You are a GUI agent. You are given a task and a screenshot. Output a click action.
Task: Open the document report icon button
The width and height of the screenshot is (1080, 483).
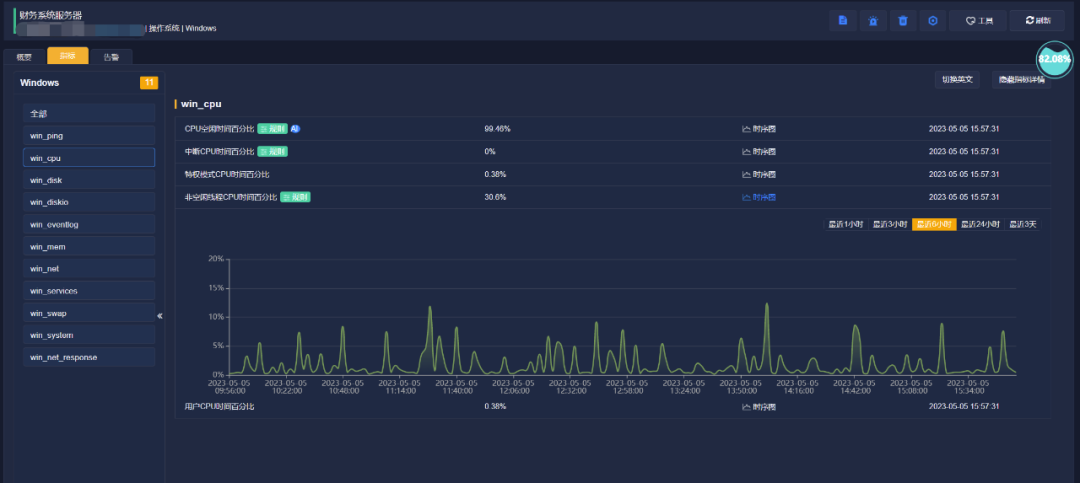[x=842, y=21]
